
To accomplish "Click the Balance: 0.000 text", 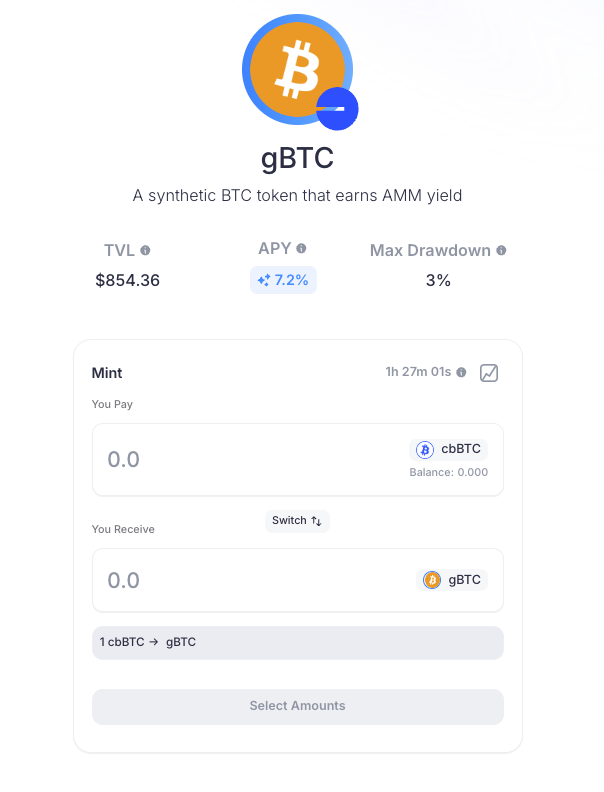I will pos(448,472).
